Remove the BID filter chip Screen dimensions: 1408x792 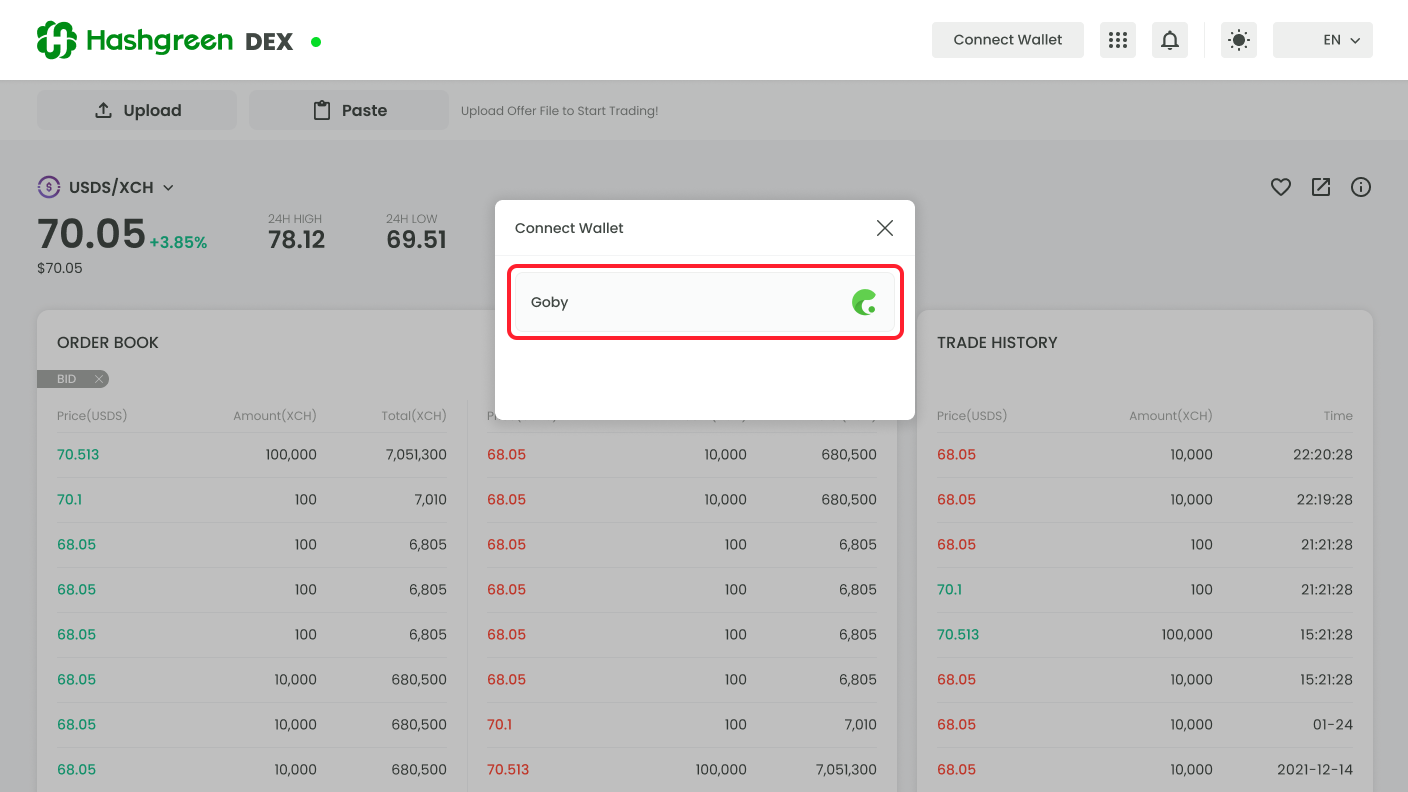pos(99,379)
